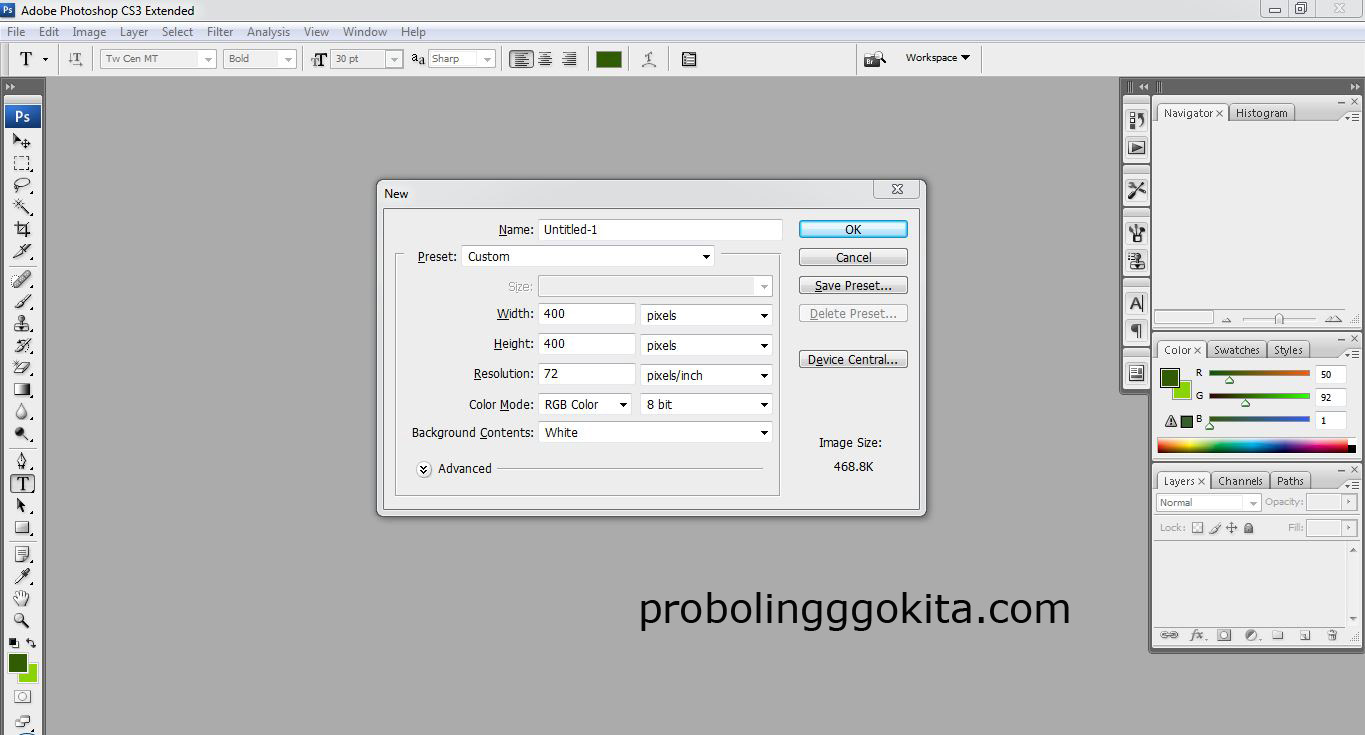The height and width of the screenshot is (735, 1365).
Task: Toggle Lock all in Layers panel
Action: tap(1248, 528)
